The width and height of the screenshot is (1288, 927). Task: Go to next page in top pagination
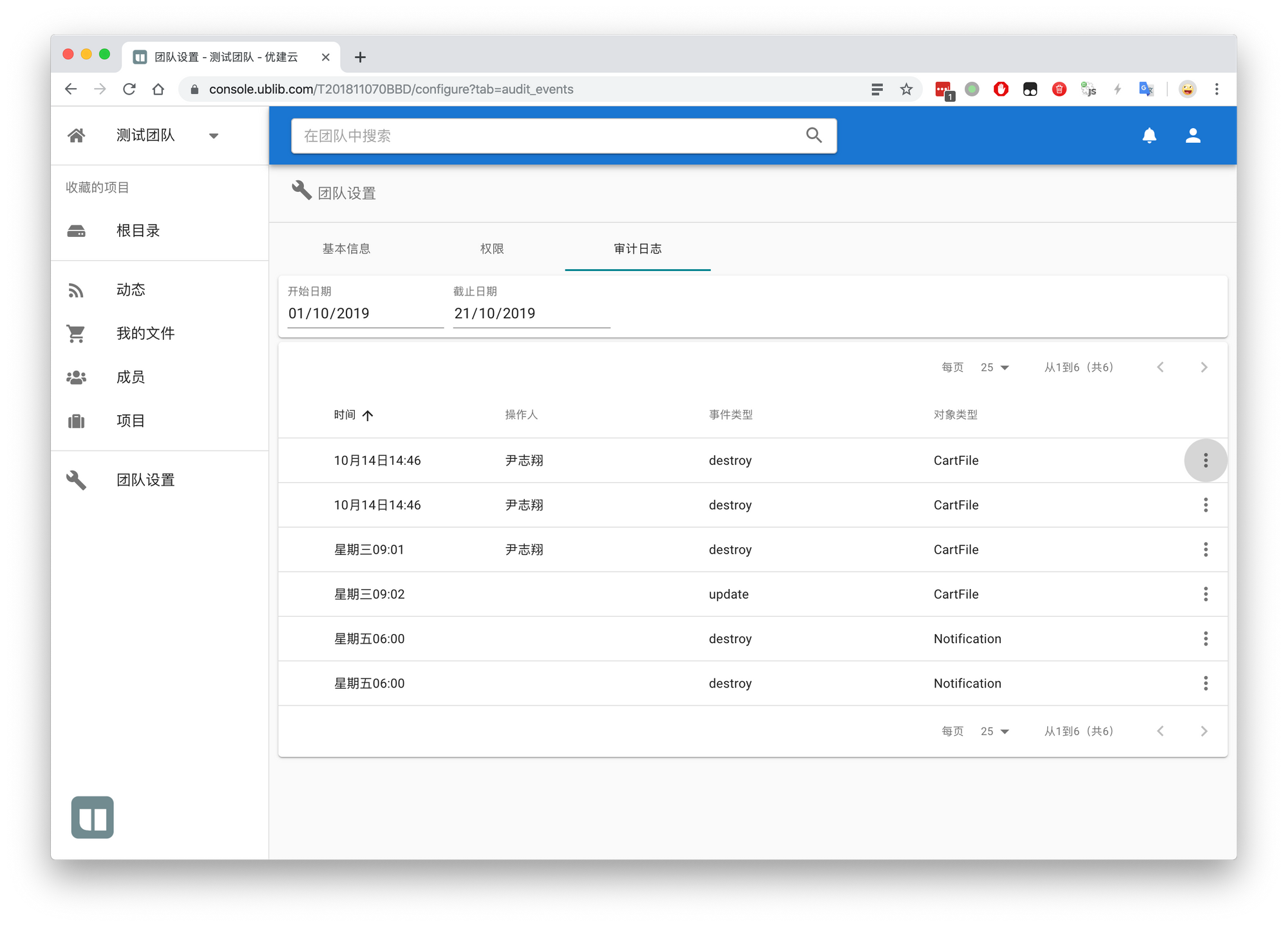(x=1204, y=368)
